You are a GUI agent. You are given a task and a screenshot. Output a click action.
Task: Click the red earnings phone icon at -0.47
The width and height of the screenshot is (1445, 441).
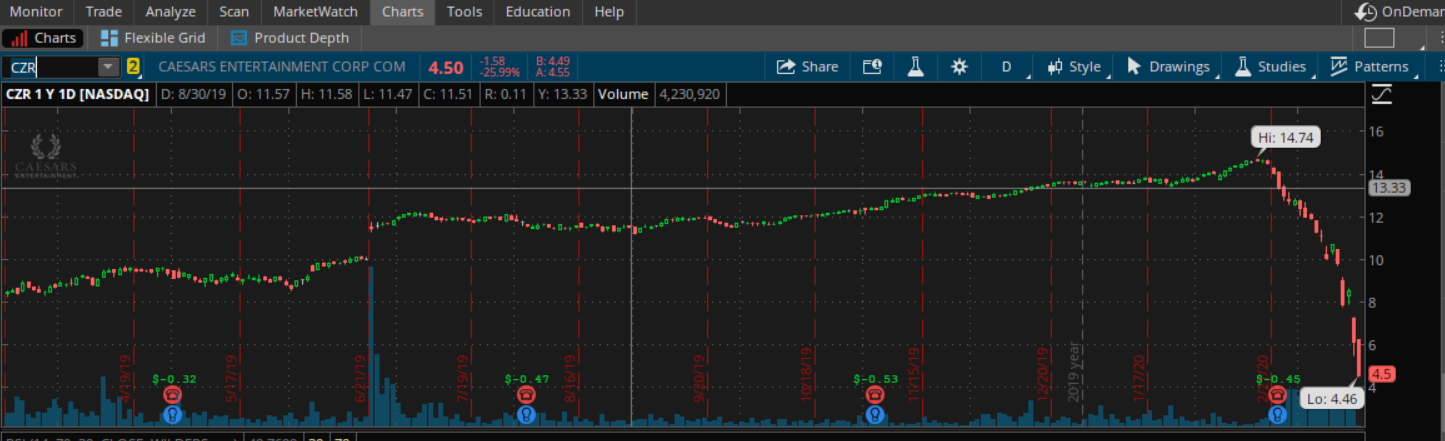coord(527,395)
